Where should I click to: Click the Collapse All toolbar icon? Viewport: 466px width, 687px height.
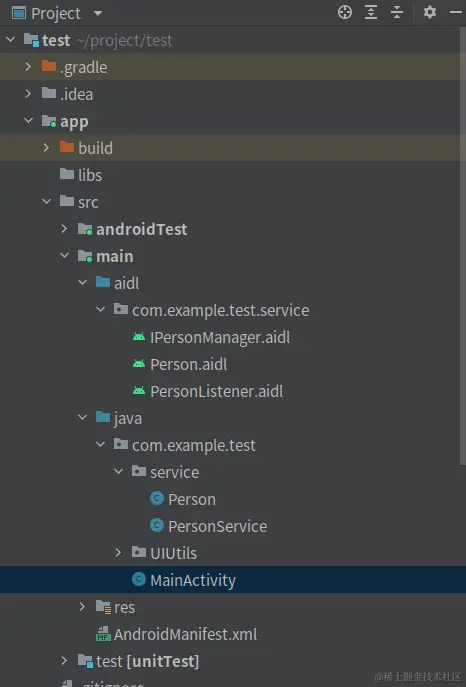397,12
